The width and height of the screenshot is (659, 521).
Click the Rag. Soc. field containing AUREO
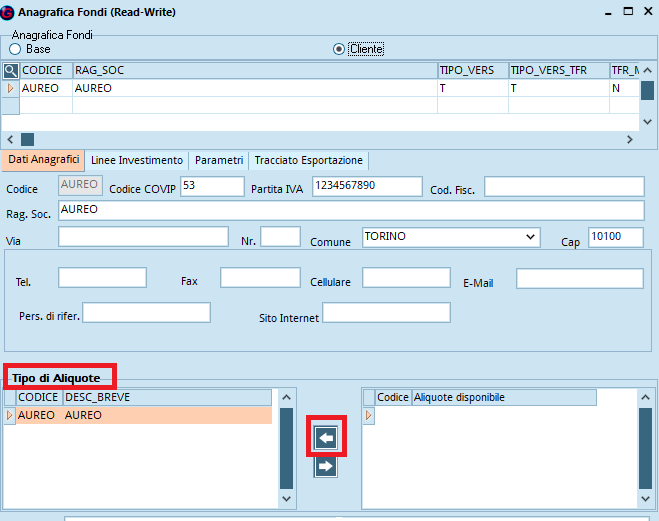pos(351,211)
